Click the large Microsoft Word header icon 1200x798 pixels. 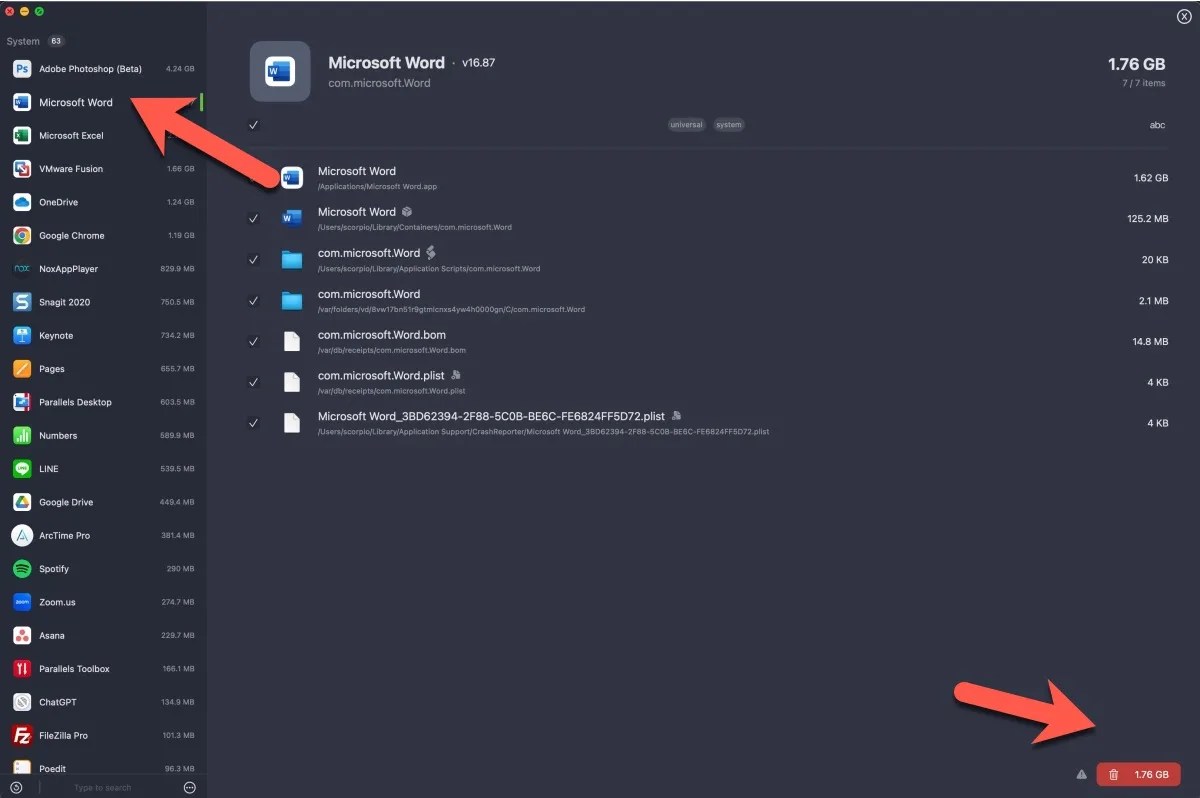click(279, 71)
